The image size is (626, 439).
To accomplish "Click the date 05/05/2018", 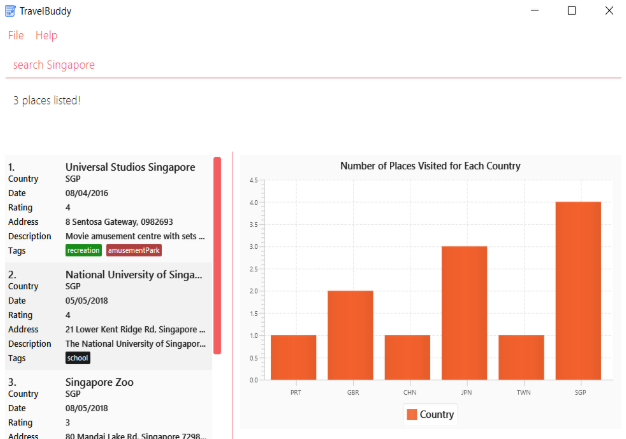I will [87, 301].
